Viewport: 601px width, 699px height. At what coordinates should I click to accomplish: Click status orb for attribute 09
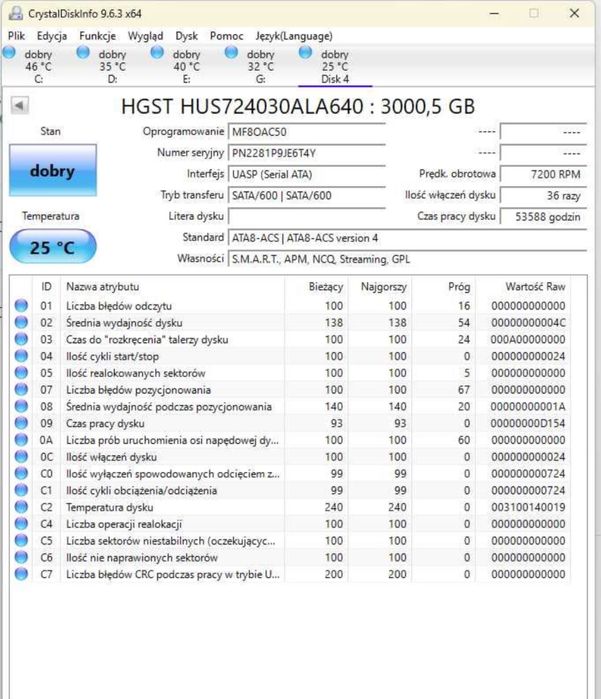pos(21,423)
